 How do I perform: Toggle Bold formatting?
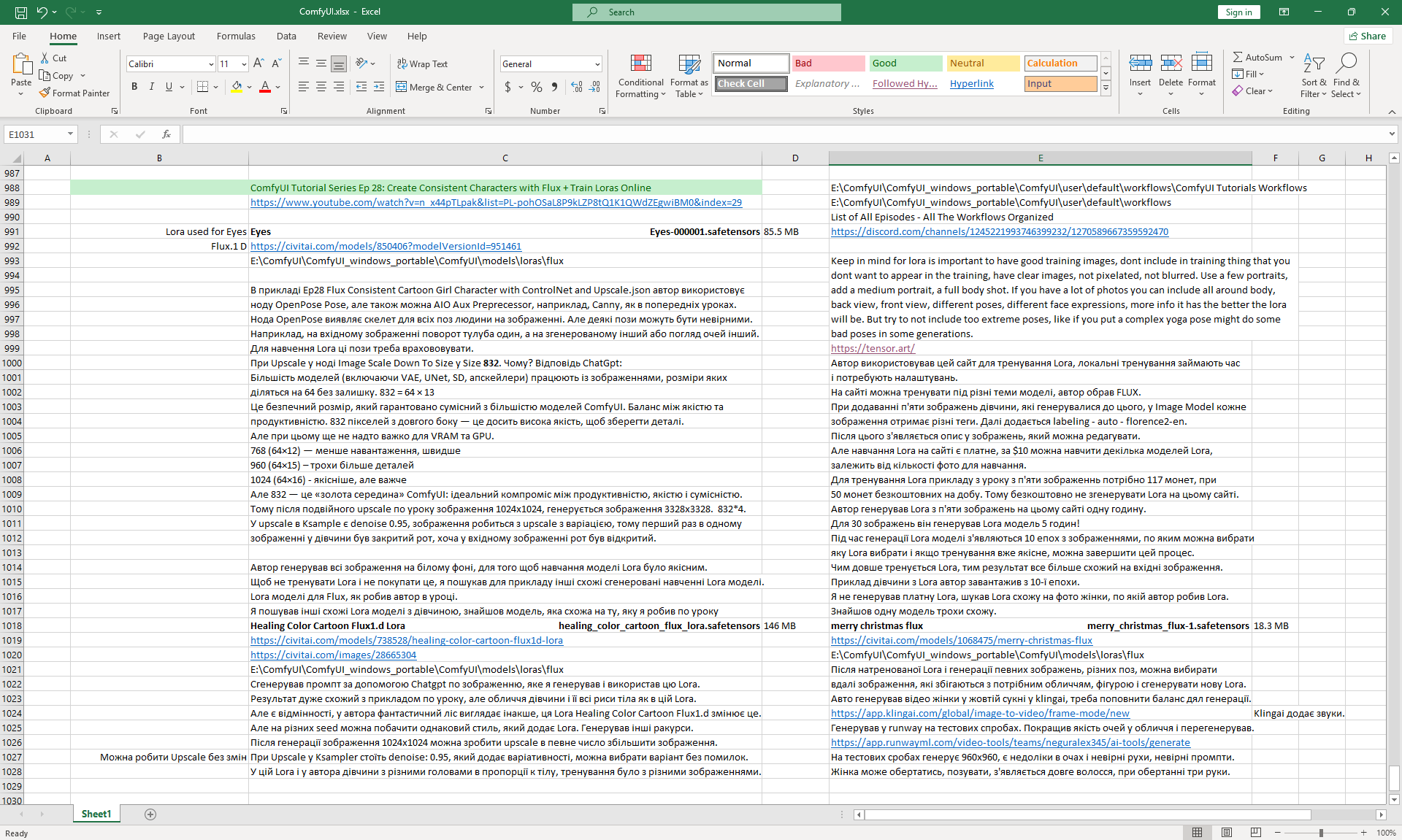click(x=134, y=87)
